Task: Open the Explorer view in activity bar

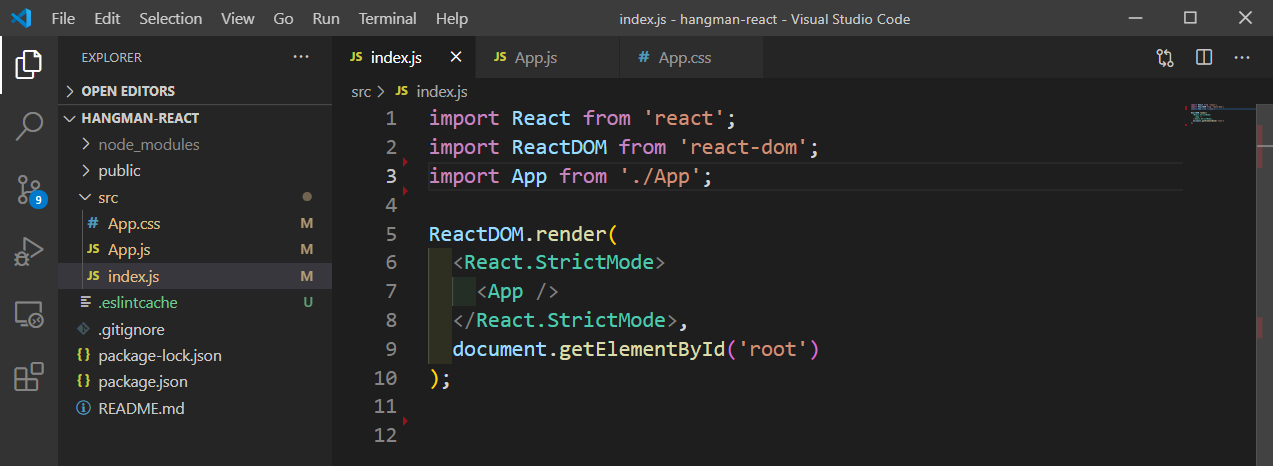Action: [x=28, y=64]
